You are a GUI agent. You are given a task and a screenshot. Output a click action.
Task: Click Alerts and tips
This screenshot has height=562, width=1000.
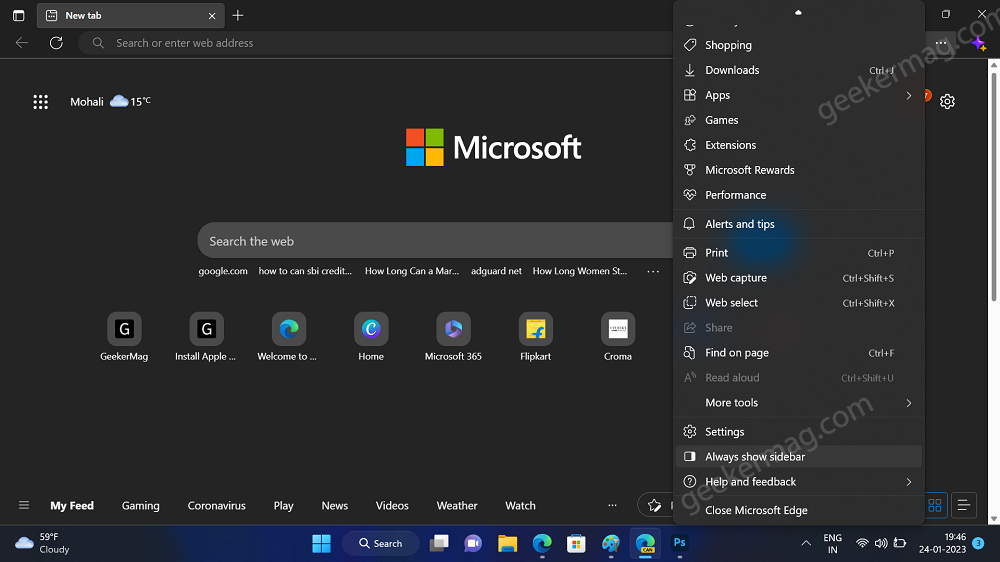(798, 224)
